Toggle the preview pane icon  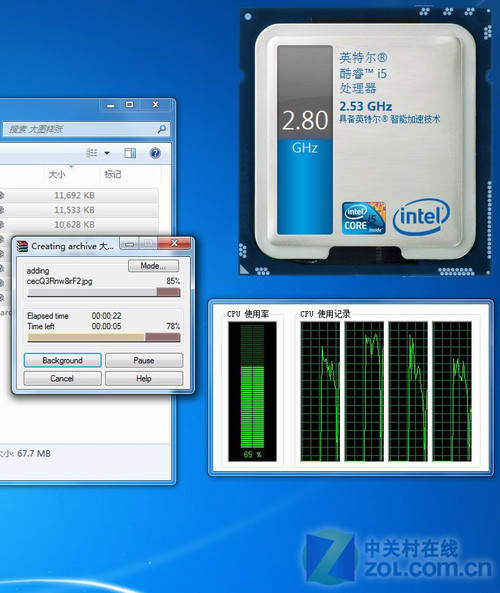(x=130, y=153)
